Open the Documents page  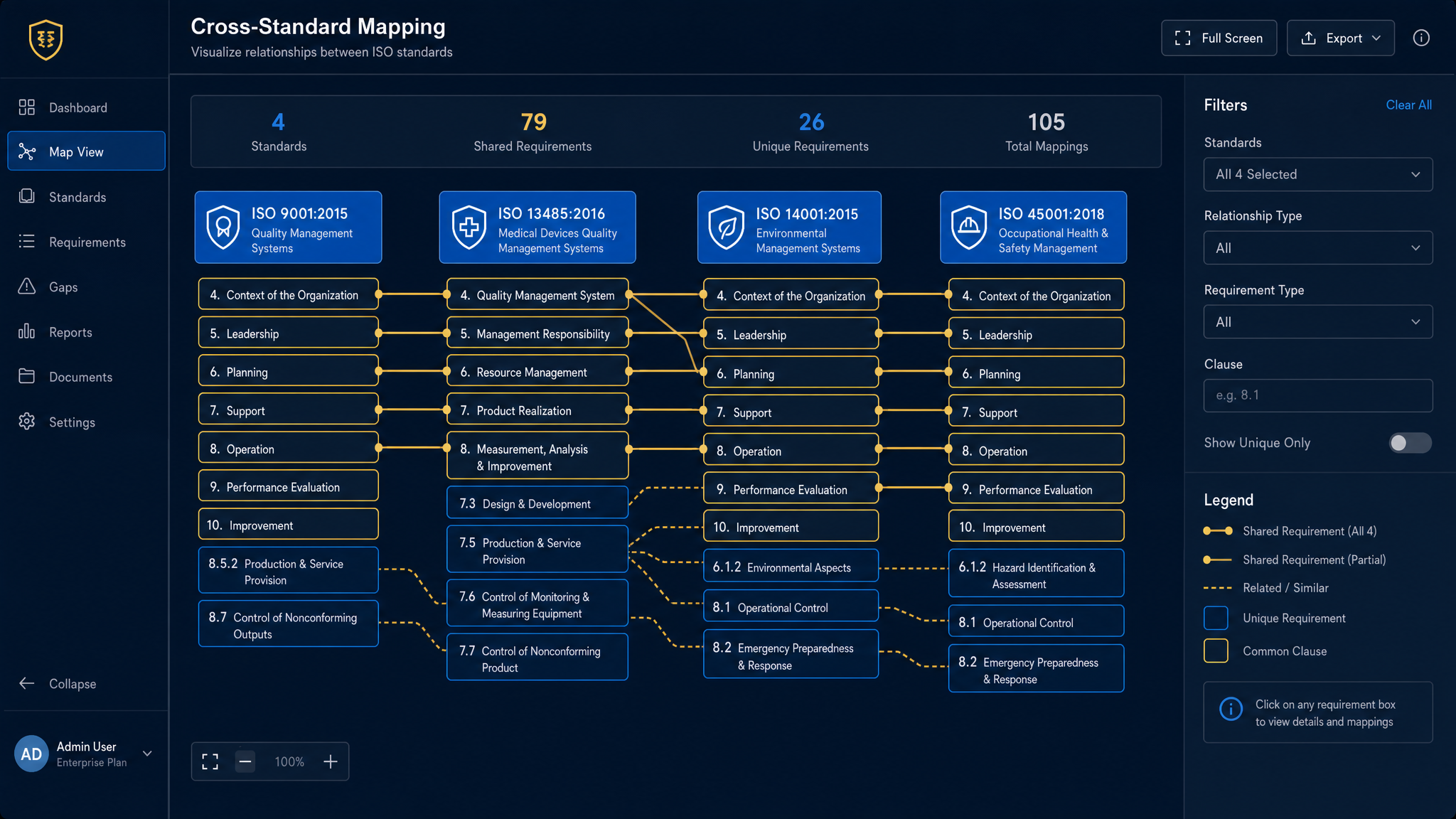[86, 377]
